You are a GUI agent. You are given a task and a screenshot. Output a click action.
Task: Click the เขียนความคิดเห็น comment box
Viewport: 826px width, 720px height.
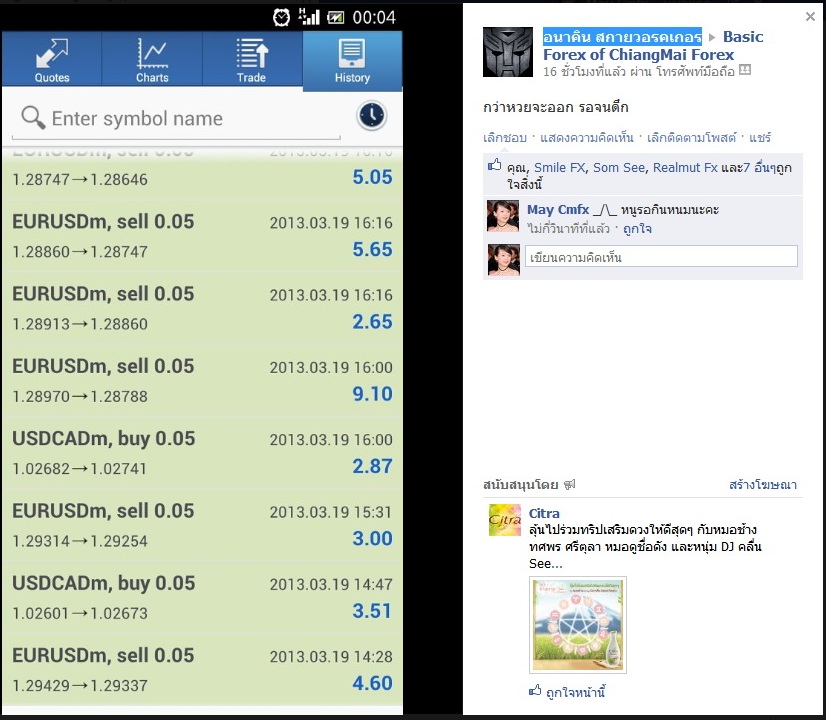pyautogui.click(x=661, y=257)
